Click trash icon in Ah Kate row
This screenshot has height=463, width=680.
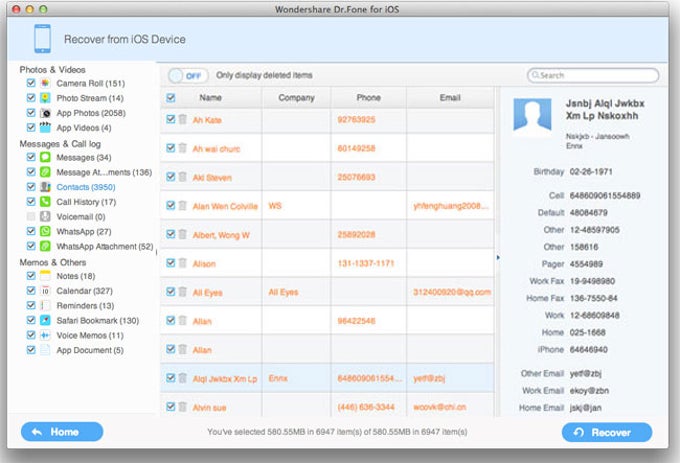[x=183, y=119]
